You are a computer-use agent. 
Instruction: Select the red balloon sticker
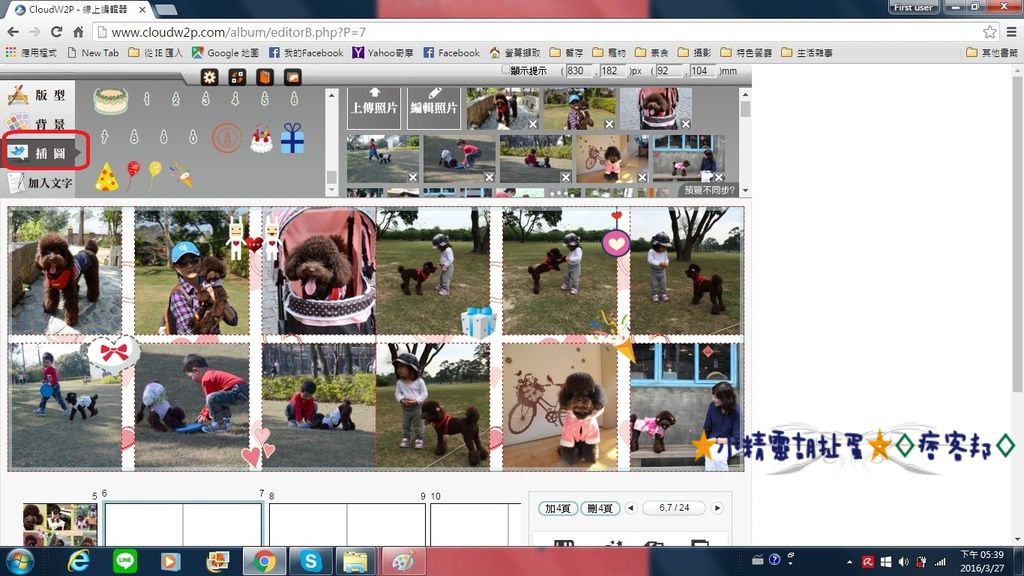tap(133, 174)
